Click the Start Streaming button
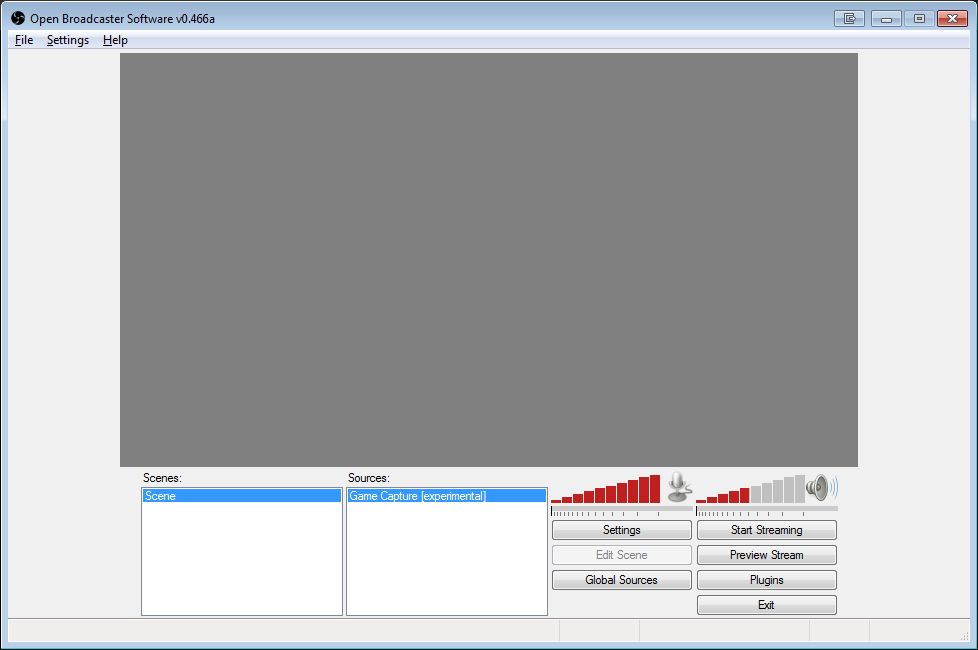The height and width of the screenshot is (650, 978). (x=767, y=530)
